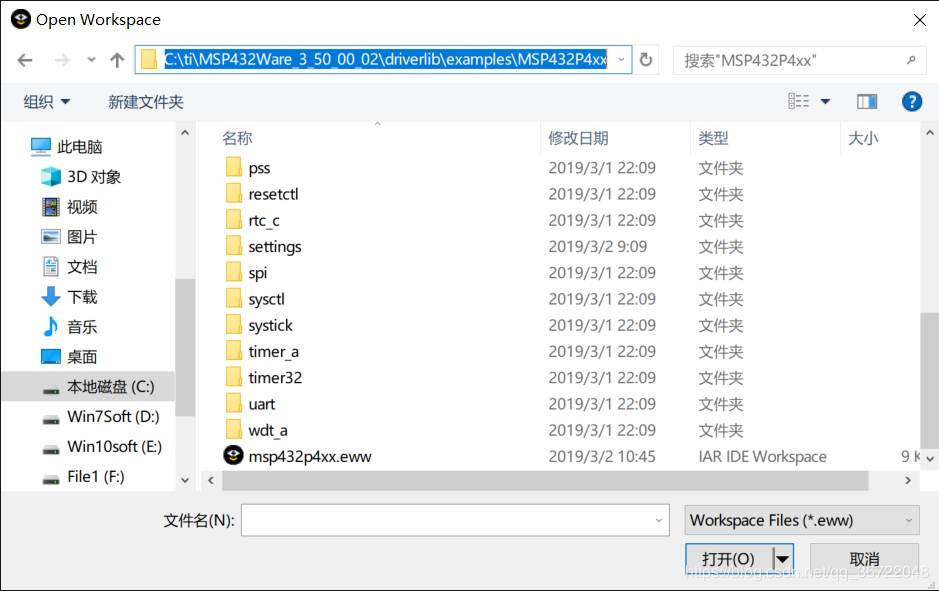Image resolution: width=939 pixels, height=591 pixels.
Task: Select the pss folder icon
Action: tap(234, 167)
